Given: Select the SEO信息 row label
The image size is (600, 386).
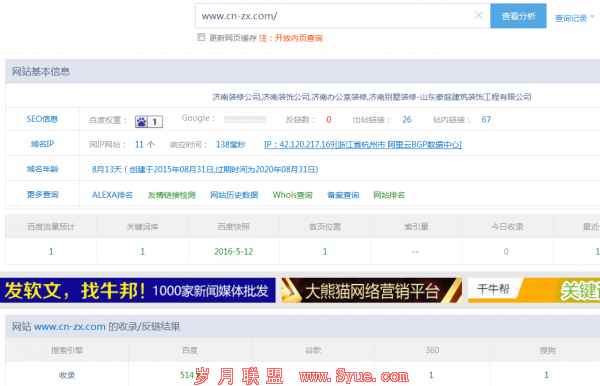Looking at the screenshot, I should 42,119.
